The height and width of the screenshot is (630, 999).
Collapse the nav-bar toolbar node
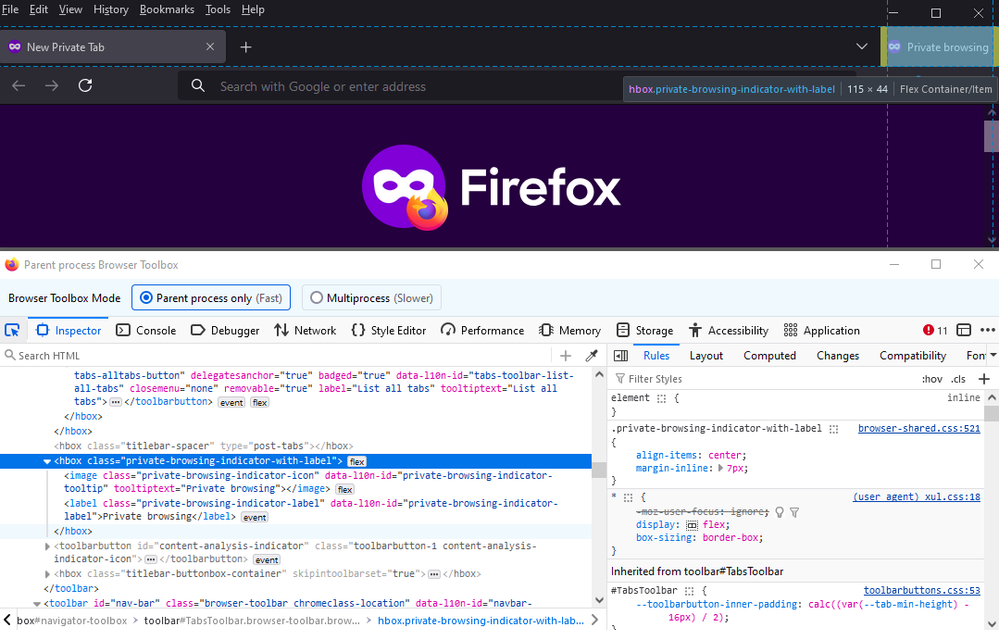[37, 603]
